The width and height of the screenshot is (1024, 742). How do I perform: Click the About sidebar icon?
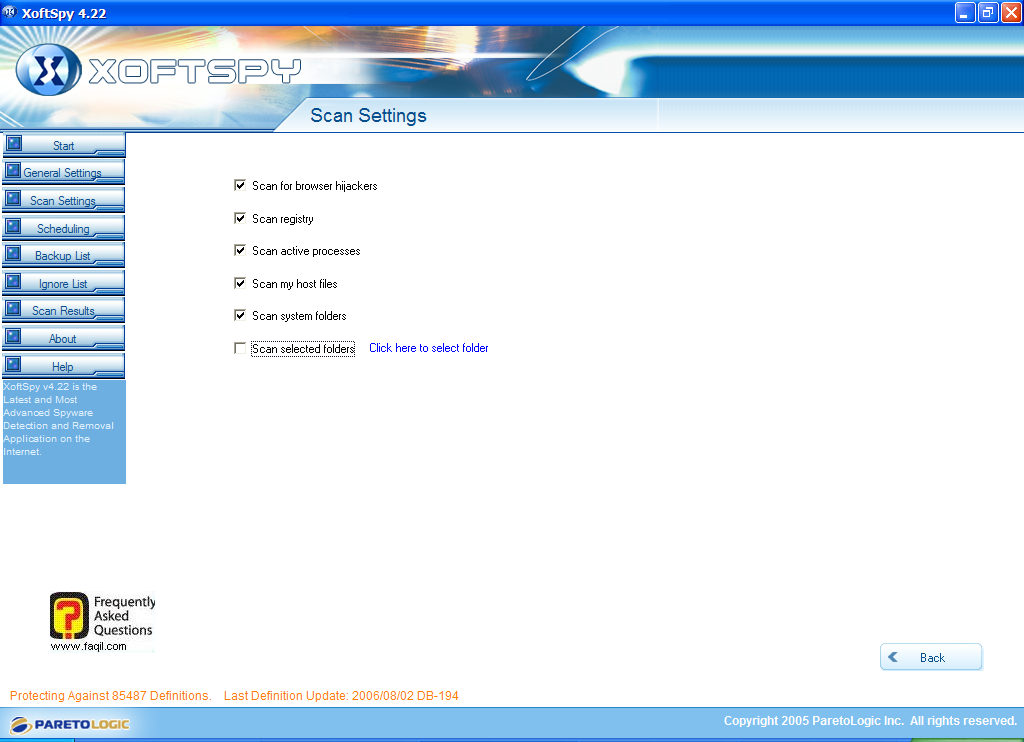pos(12,335)
